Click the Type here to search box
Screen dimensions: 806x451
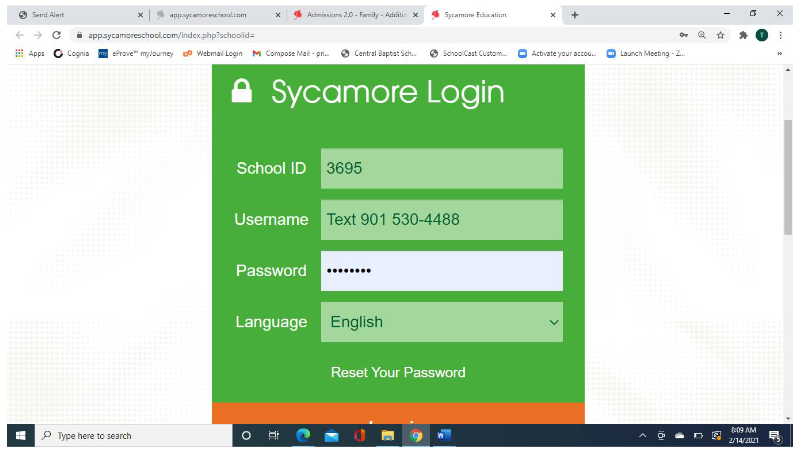(x=134, y=436)
